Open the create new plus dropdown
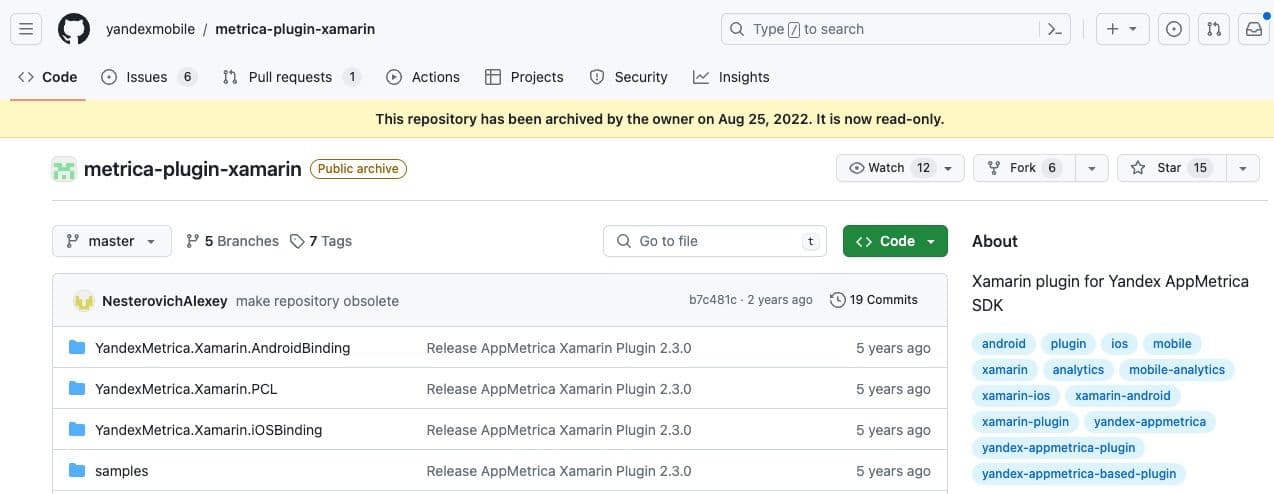1274x494 pixels. tap(1122, 29)
